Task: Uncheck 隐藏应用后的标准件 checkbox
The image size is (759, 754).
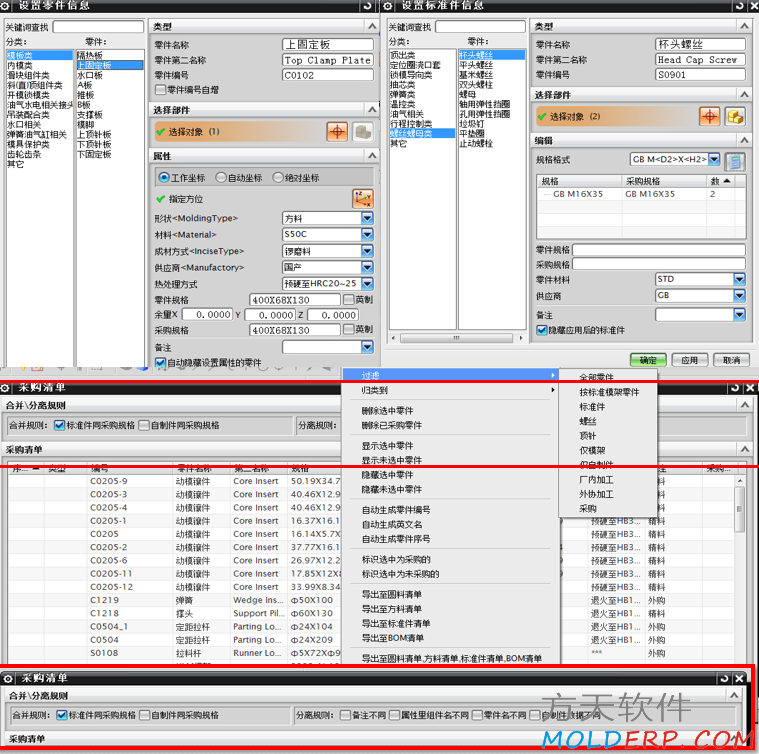Action: pos(542,329)
